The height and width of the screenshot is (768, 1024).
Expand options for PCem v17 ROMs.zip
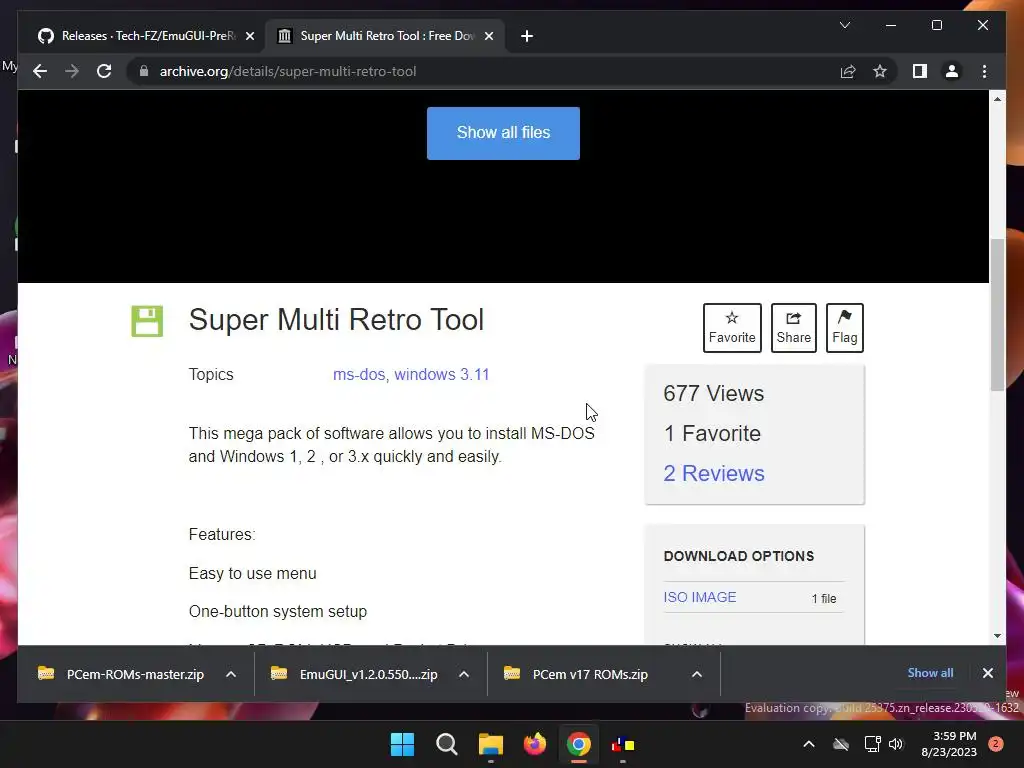[x=697, y=674]
